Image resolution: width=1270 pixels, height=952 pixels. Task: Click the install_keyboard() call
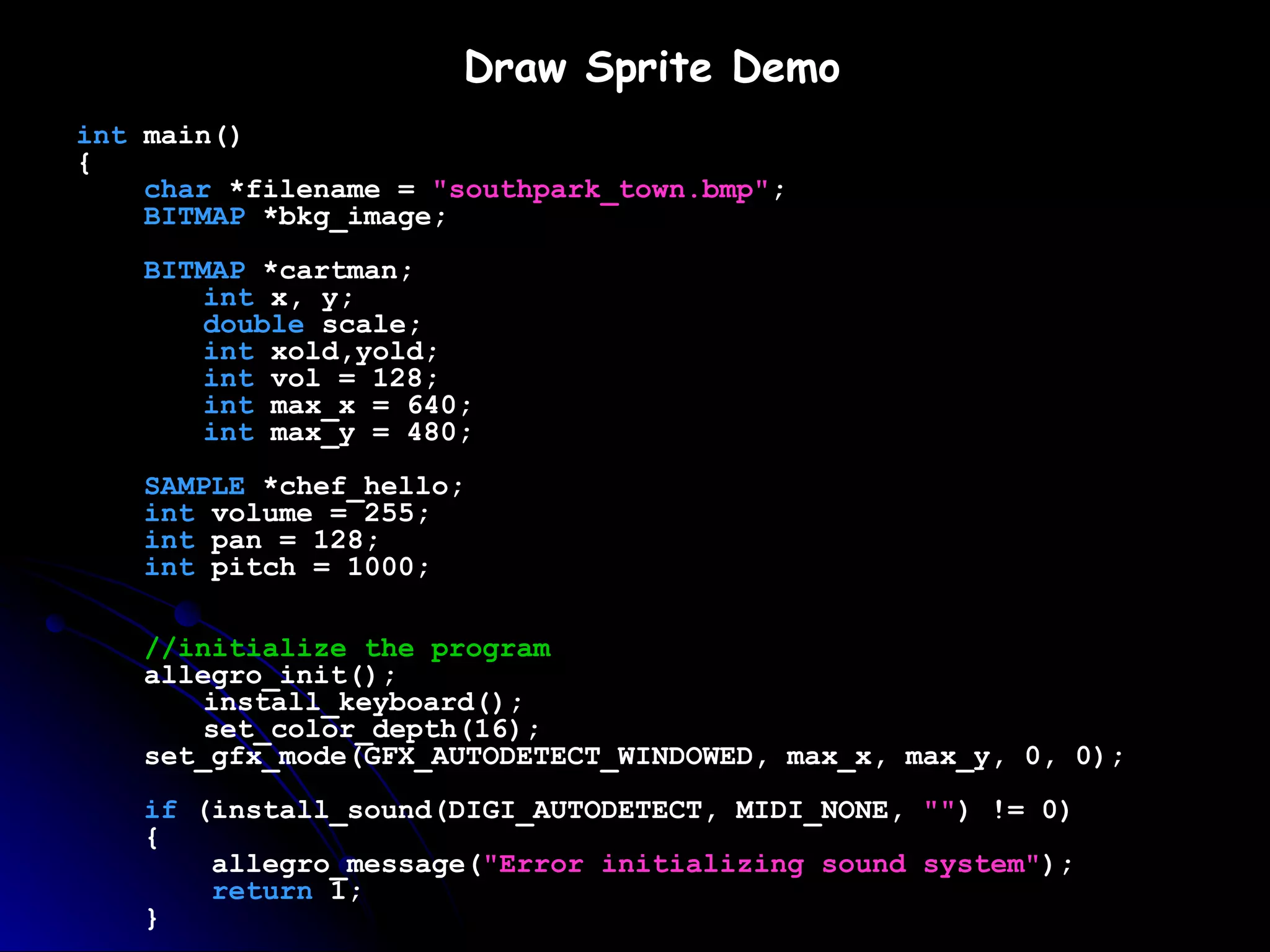click(363, 702)
